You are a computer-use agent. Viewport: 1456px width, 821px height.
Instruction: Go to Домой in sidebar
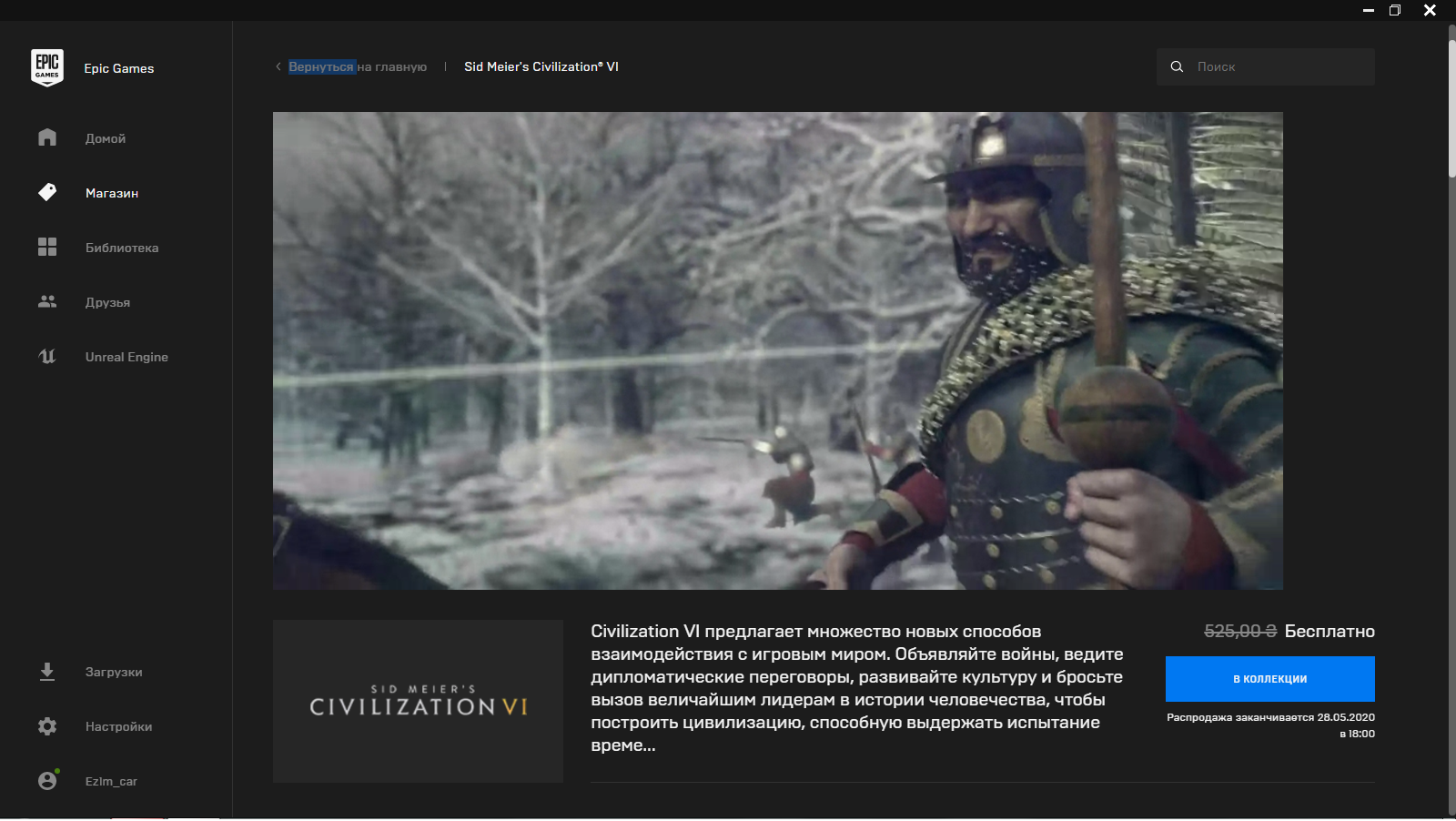click(106, 138)
